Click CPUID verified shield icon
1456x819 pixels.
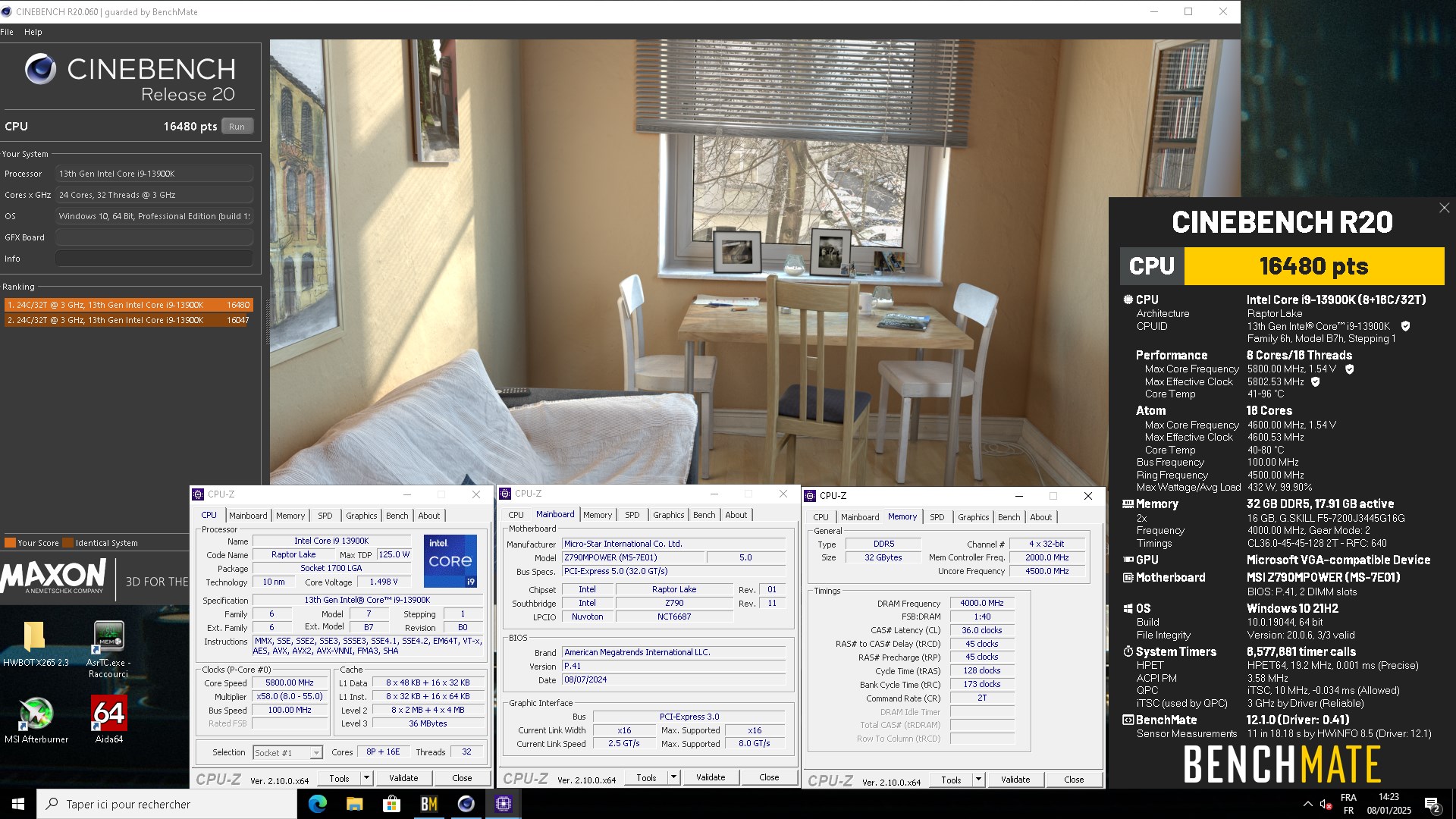tap(1405, 326)
